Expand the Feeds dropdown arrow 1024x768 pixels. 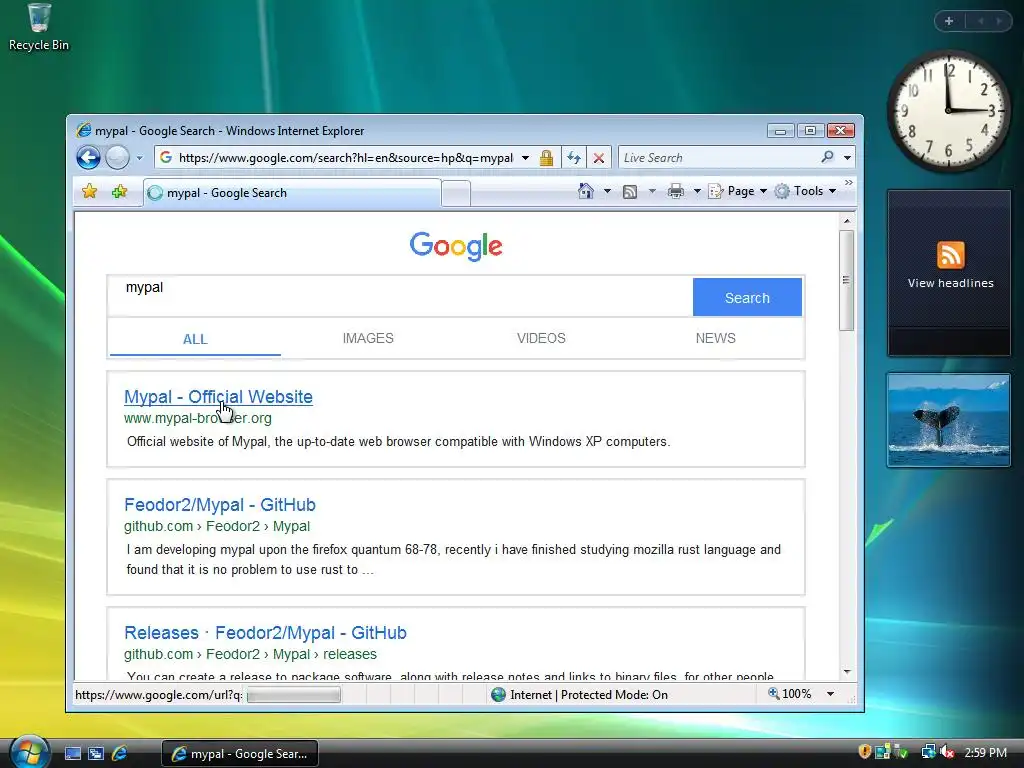pyautogui.click(x=652, y=191)
